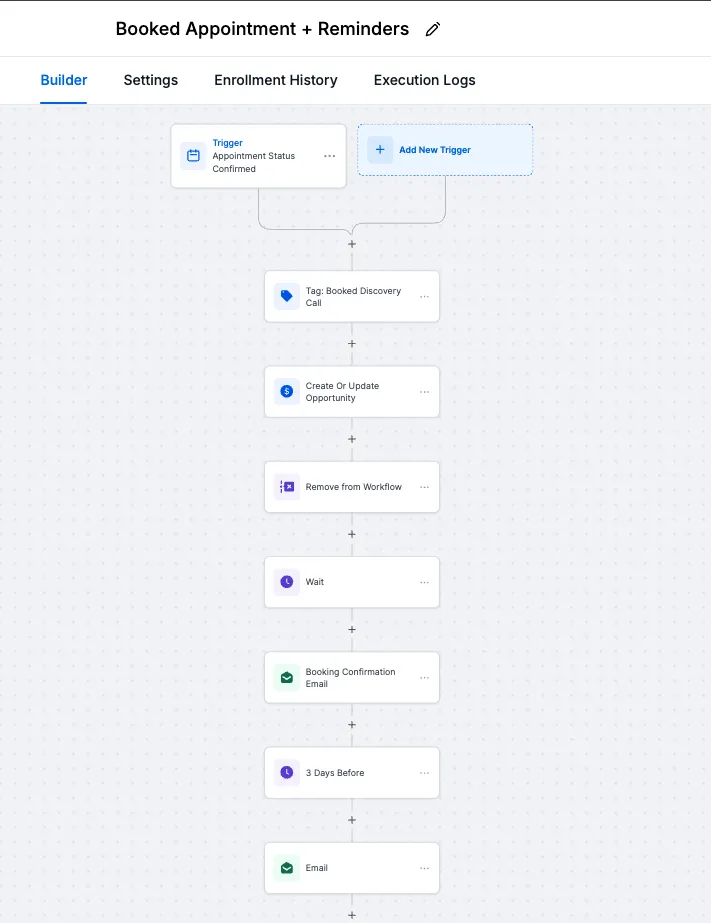
Task: Click the envelope icon on the last Email step
Action: point(287,868)
